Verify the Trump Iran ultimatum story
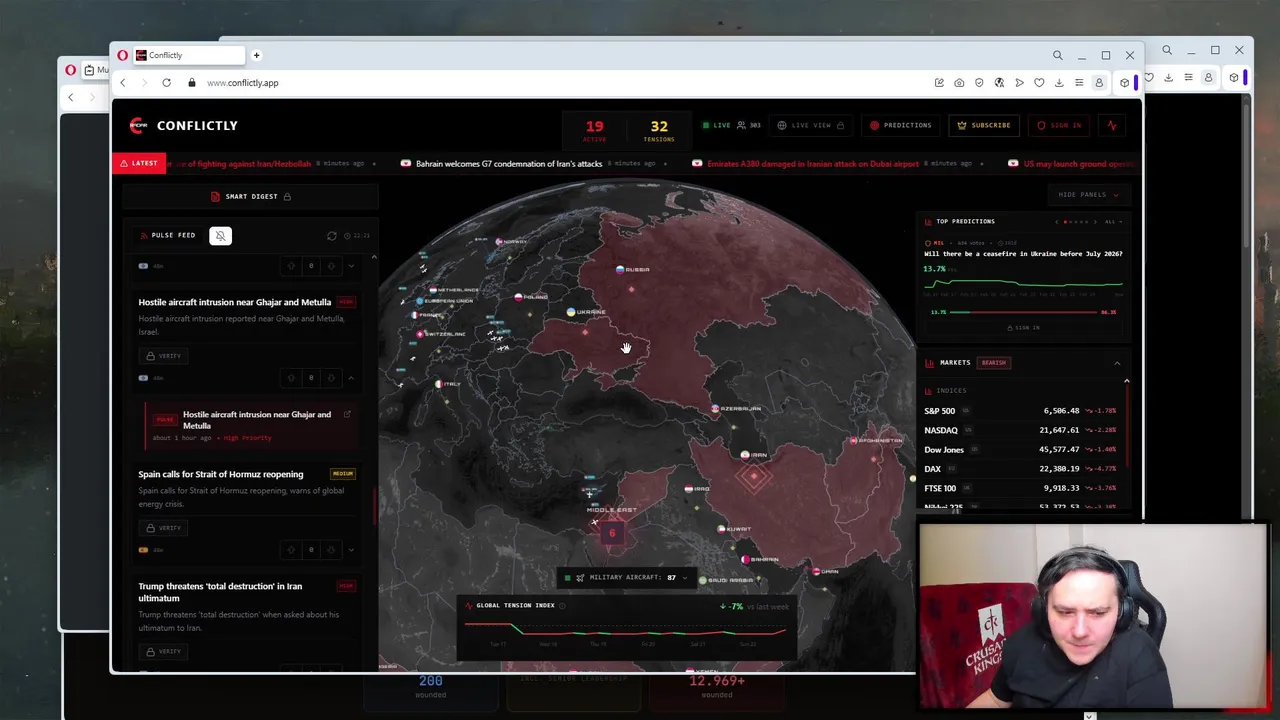 164,652
